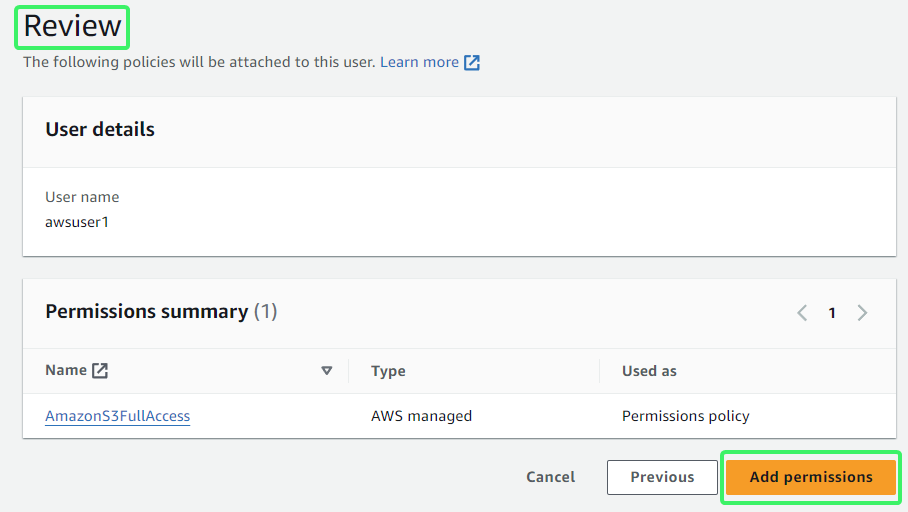908x512 pixels.
Task: Click the orange Add permissions button
Action: (x=811, y=477)
